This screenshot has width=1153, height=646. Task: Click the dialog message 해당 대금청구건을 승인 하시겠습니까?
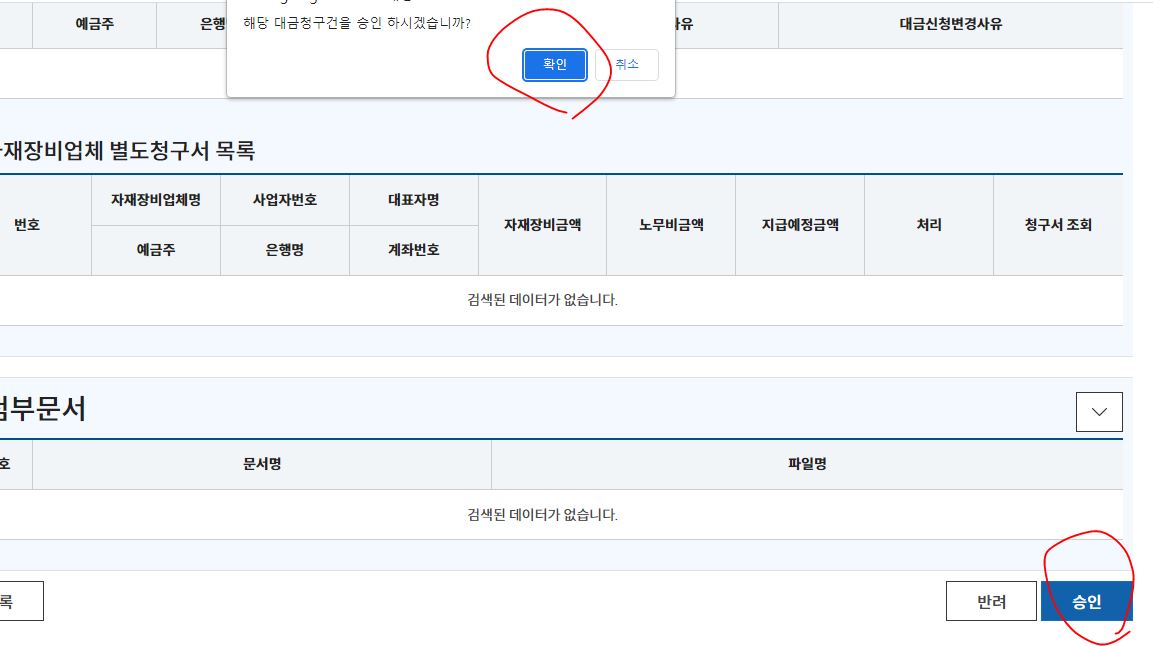(x=357, y=24)
